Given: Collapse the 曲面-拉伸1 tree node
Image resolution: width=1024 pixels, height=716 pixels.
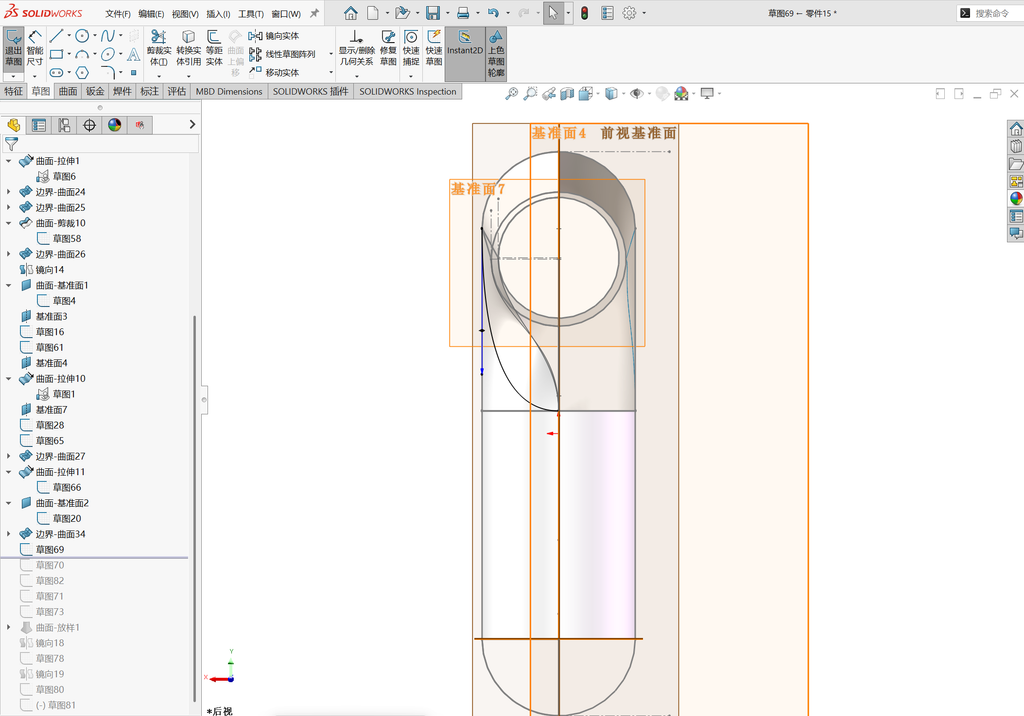Looking at the screenshot, I should (x=8, y=161).
